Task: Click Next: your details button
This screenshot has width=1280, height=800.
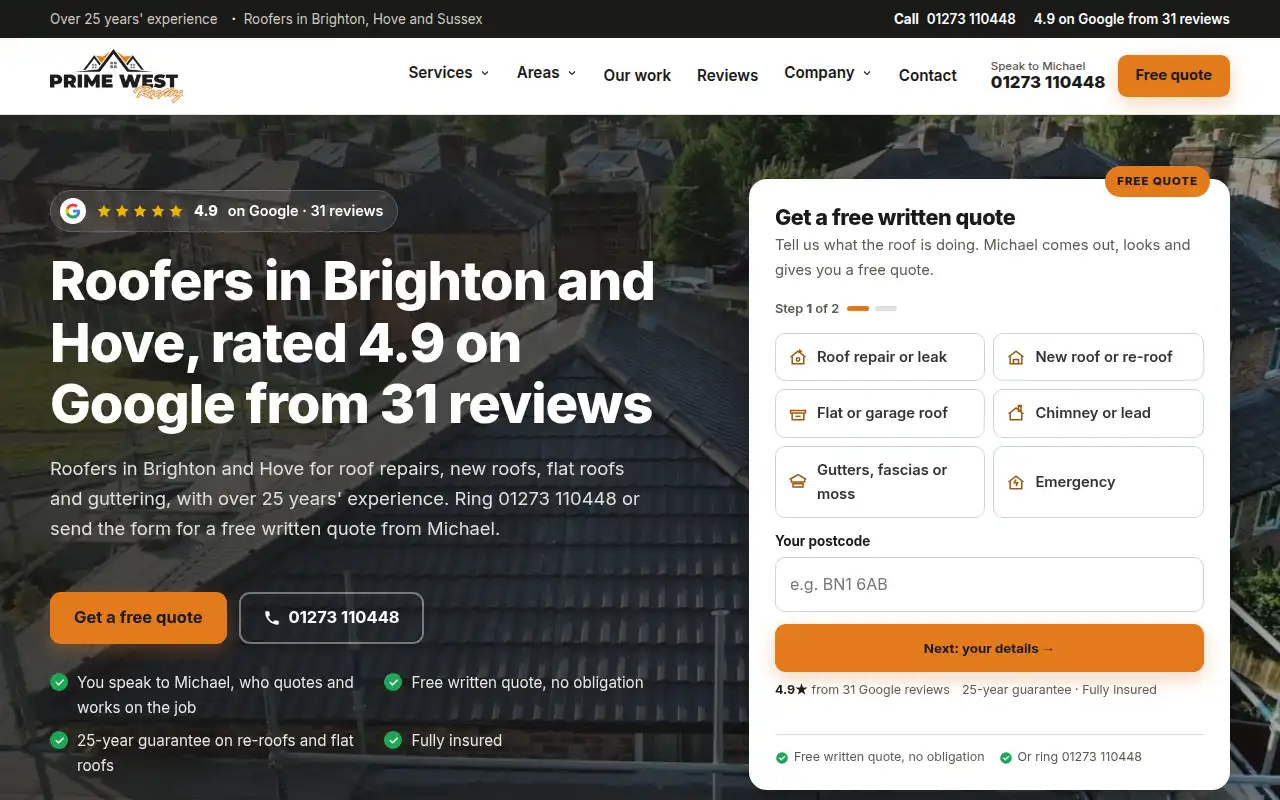Action: click(989, 648)
